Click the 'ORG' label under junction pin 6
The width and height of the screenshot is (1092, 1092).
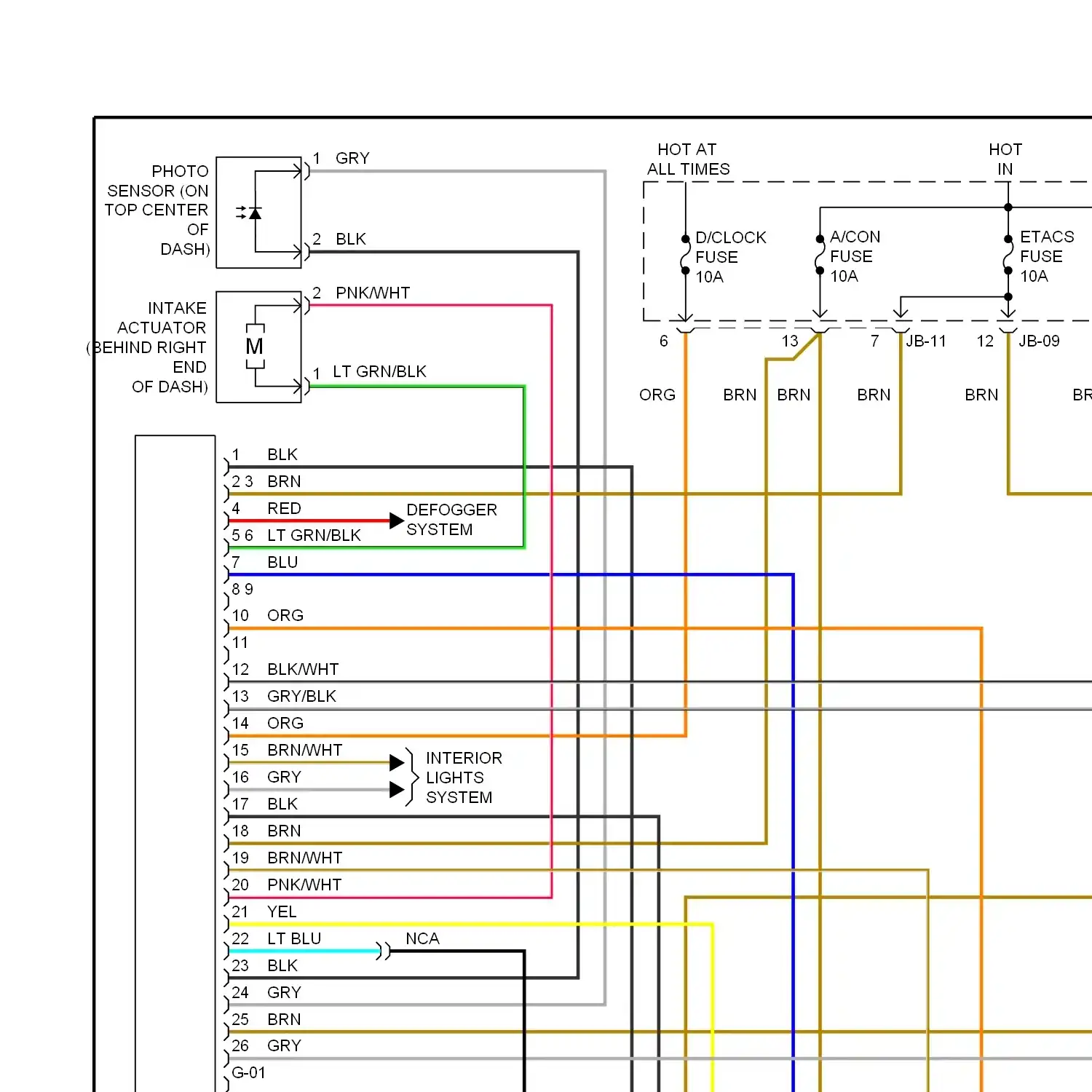click(x=657, y=395)
